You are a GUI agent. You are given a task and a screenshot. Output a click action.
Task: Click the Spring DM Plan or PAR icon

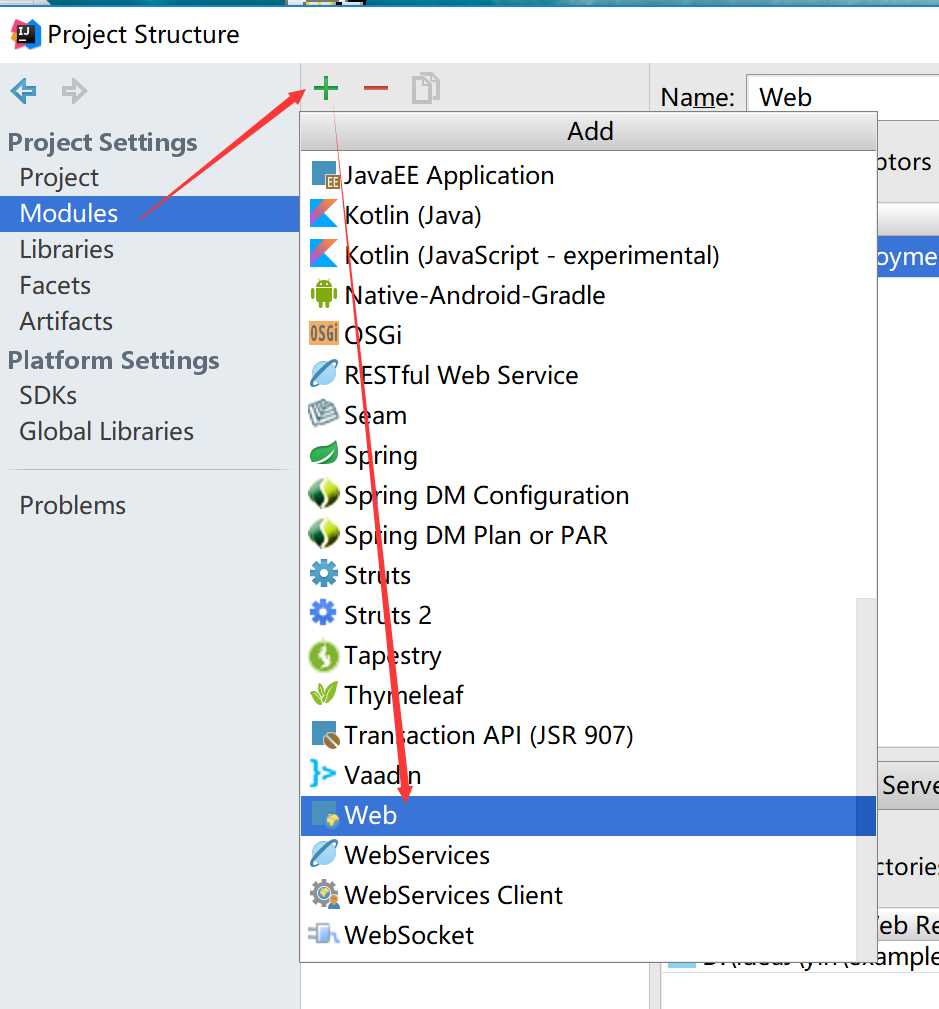324,534
